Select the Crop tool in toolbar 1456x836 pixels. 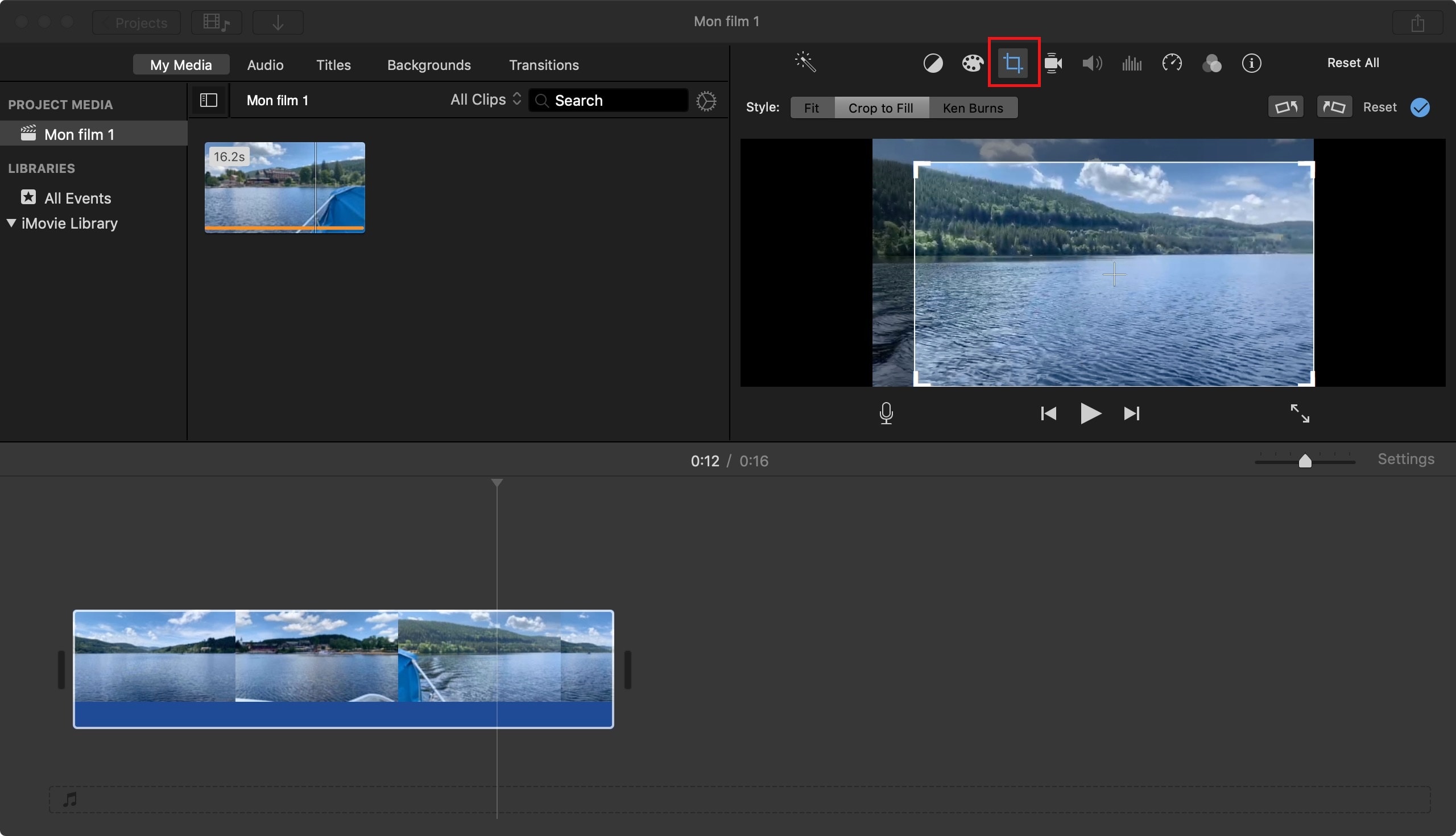[x=1013, y=62]
